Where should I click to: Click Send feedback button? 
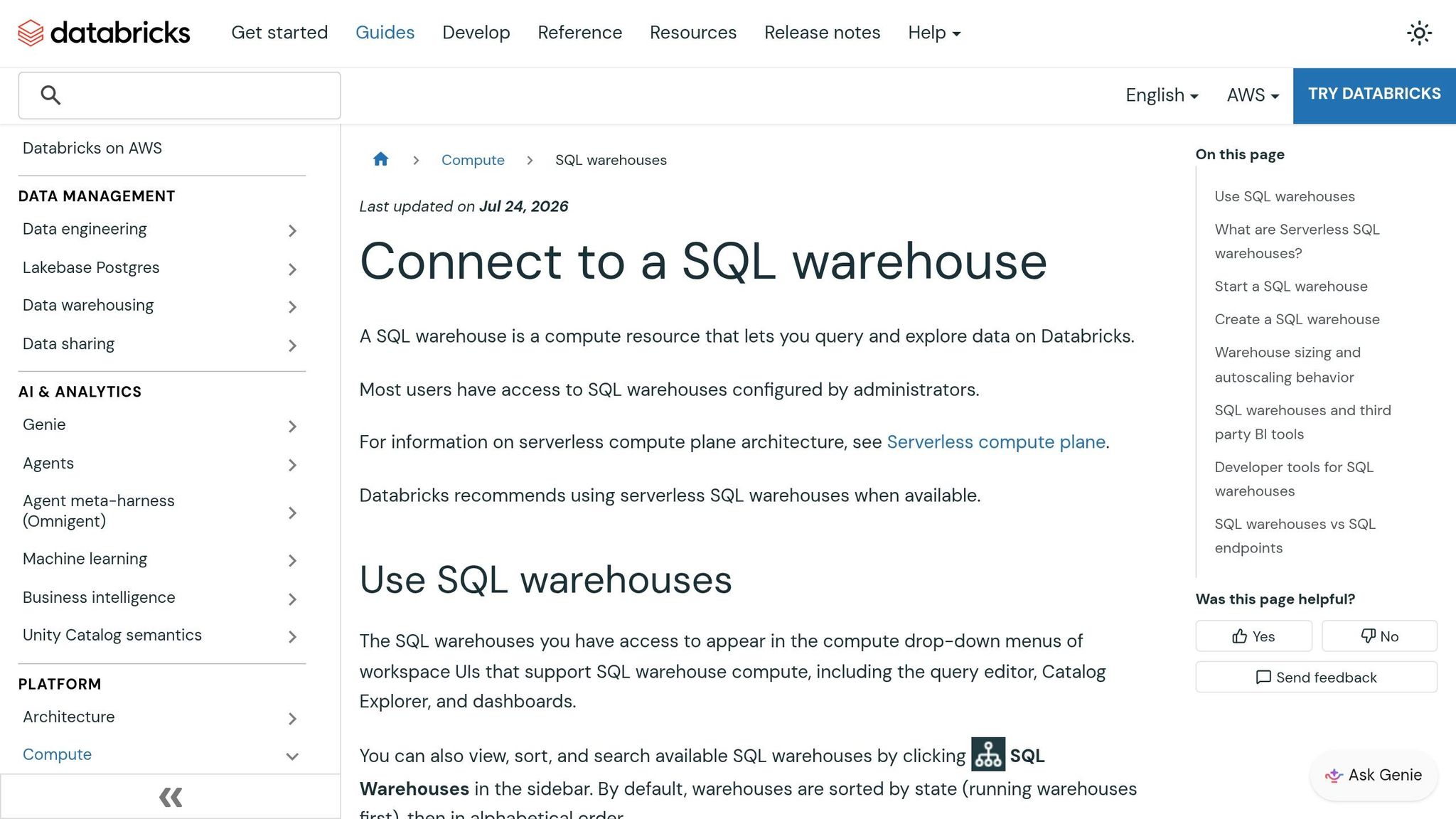click(x=1316, y=677)
